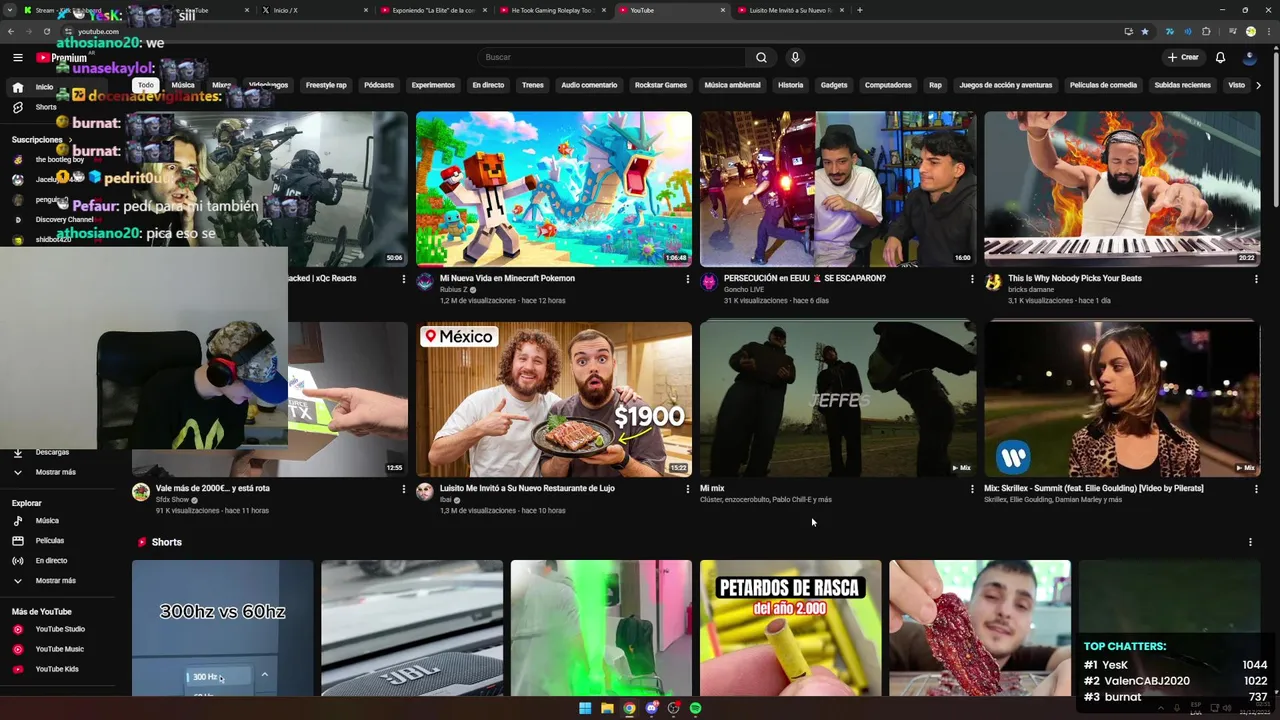Open the 300hz vs 60hz short
This screenshot has width=1280, height=720.
222,628
